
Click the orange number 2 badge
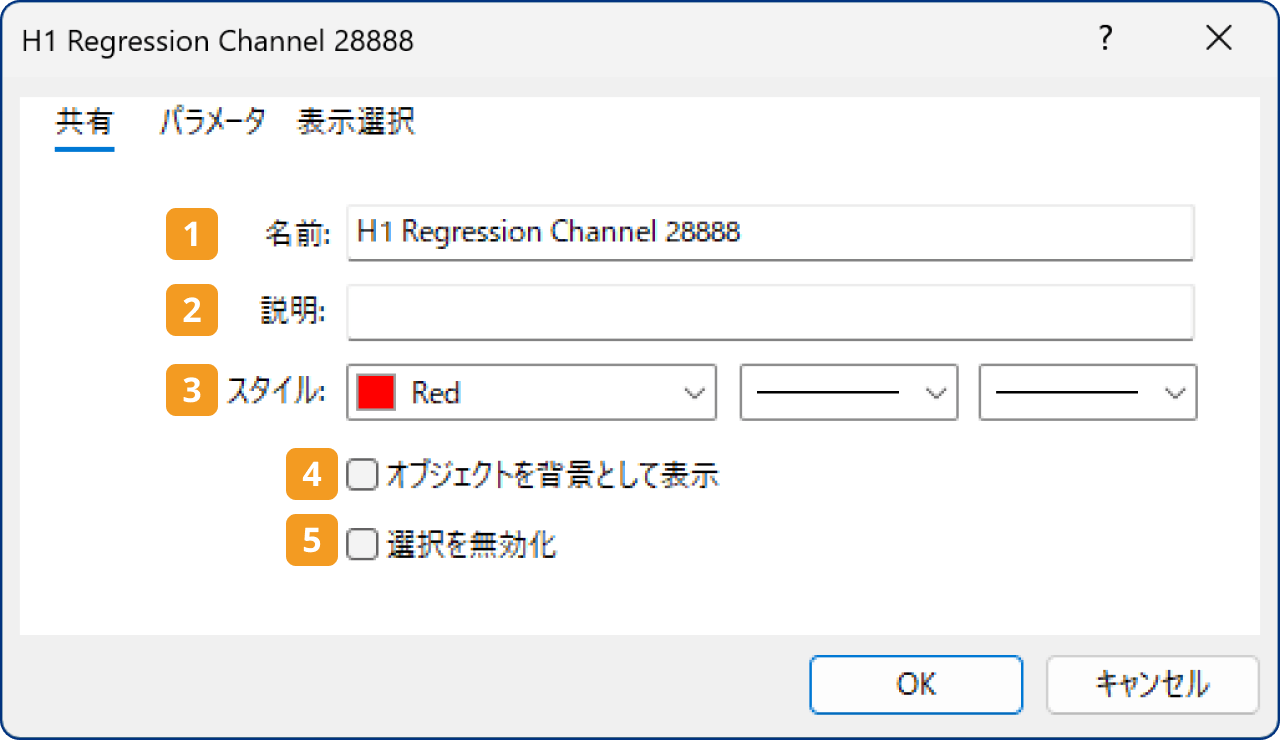(x=191, y=312)
